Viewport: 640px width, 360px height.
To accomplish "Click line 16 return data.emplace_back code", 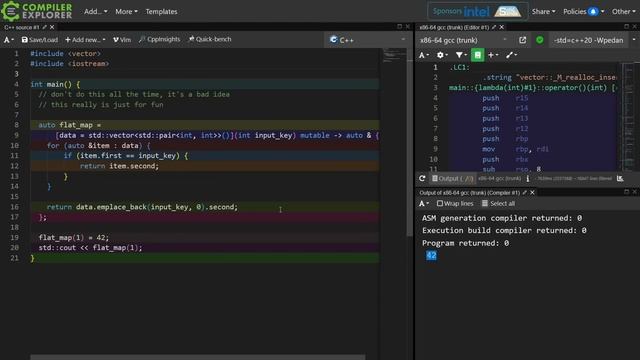I will [x=142, y=207].
